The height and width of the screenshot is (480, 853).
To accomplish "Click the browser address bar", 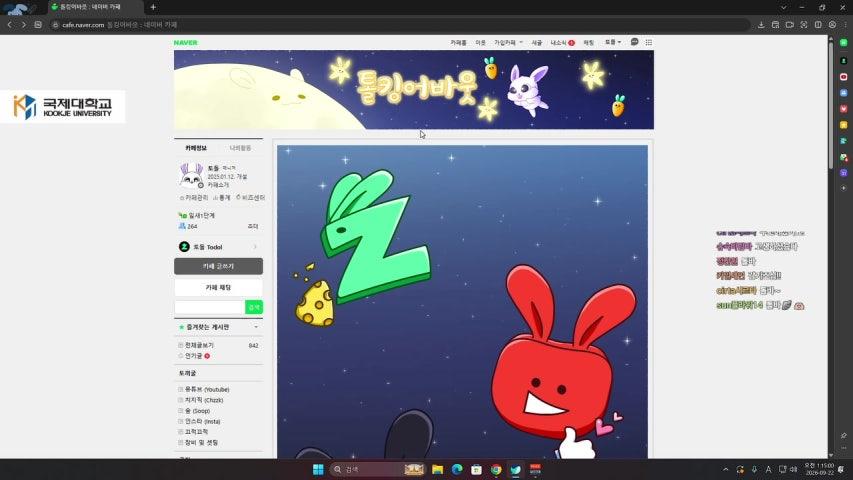I will point(400,24).
